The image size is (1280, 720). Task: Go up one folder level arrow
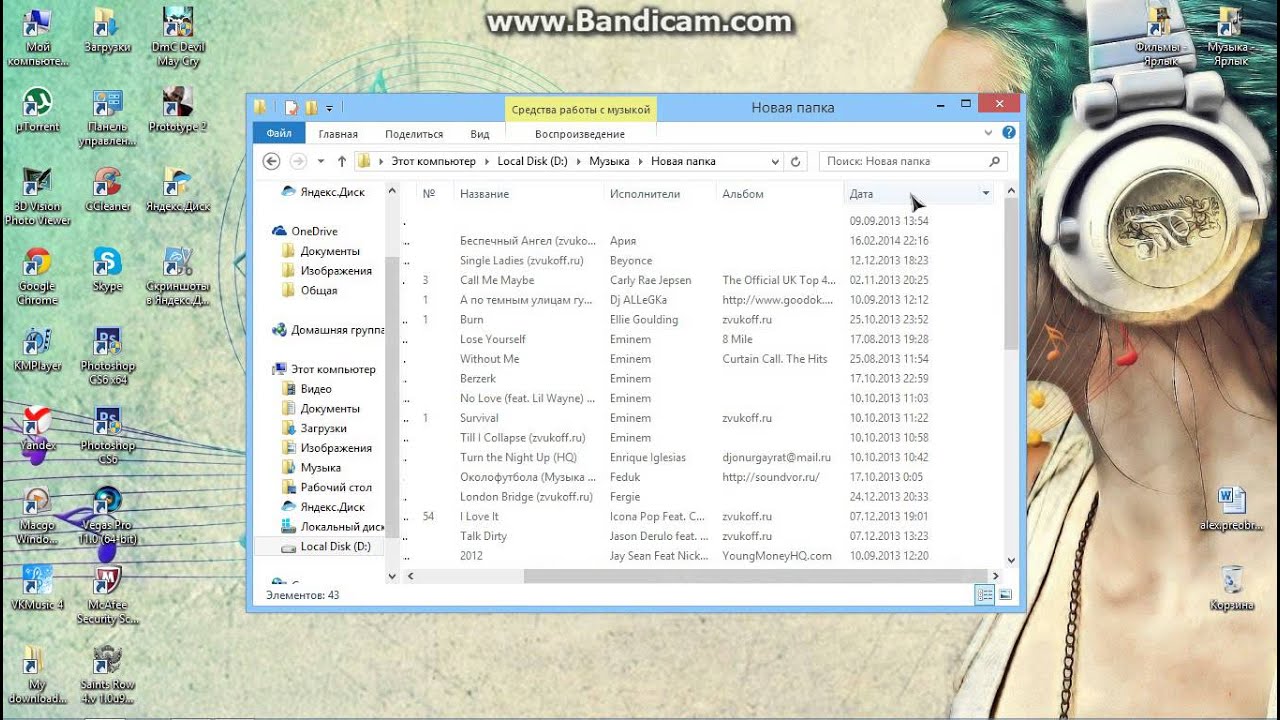coord(342,161)
